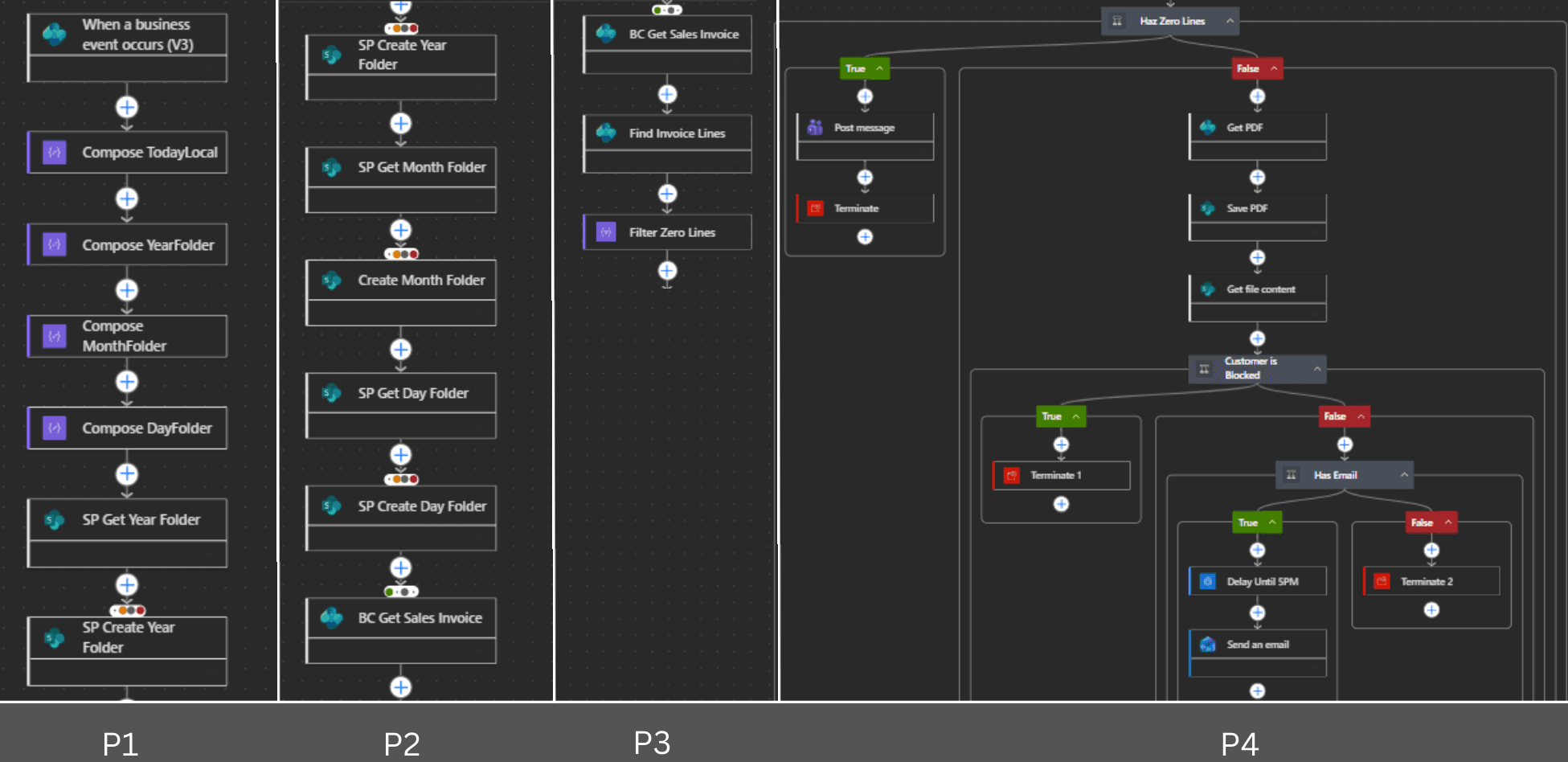Click the clock icon on Delay Until 5PM
Viewport: 1568px width, 762px height.
pos(1206,580)
